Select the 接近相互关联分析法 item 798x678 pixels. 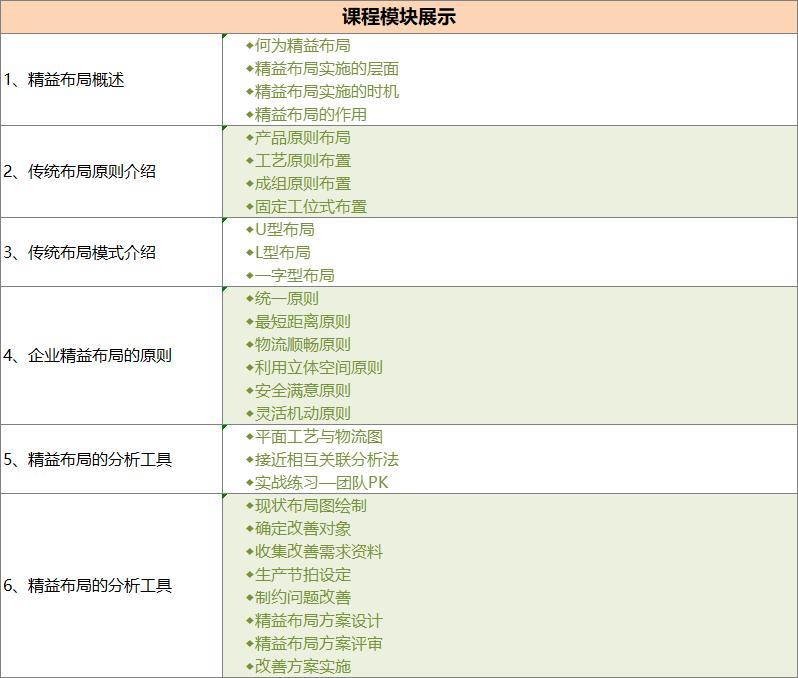326,459
